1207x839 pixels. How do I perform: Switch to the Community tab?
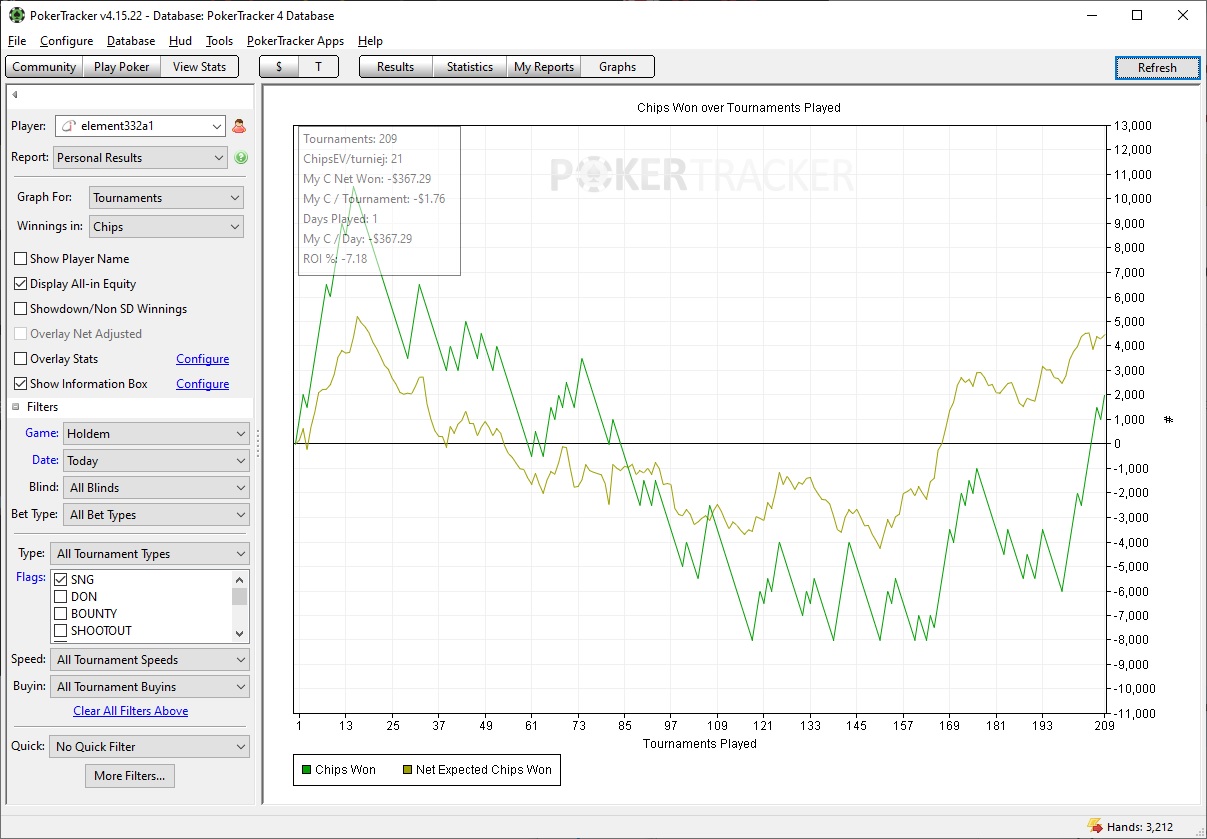pos(44,67)
